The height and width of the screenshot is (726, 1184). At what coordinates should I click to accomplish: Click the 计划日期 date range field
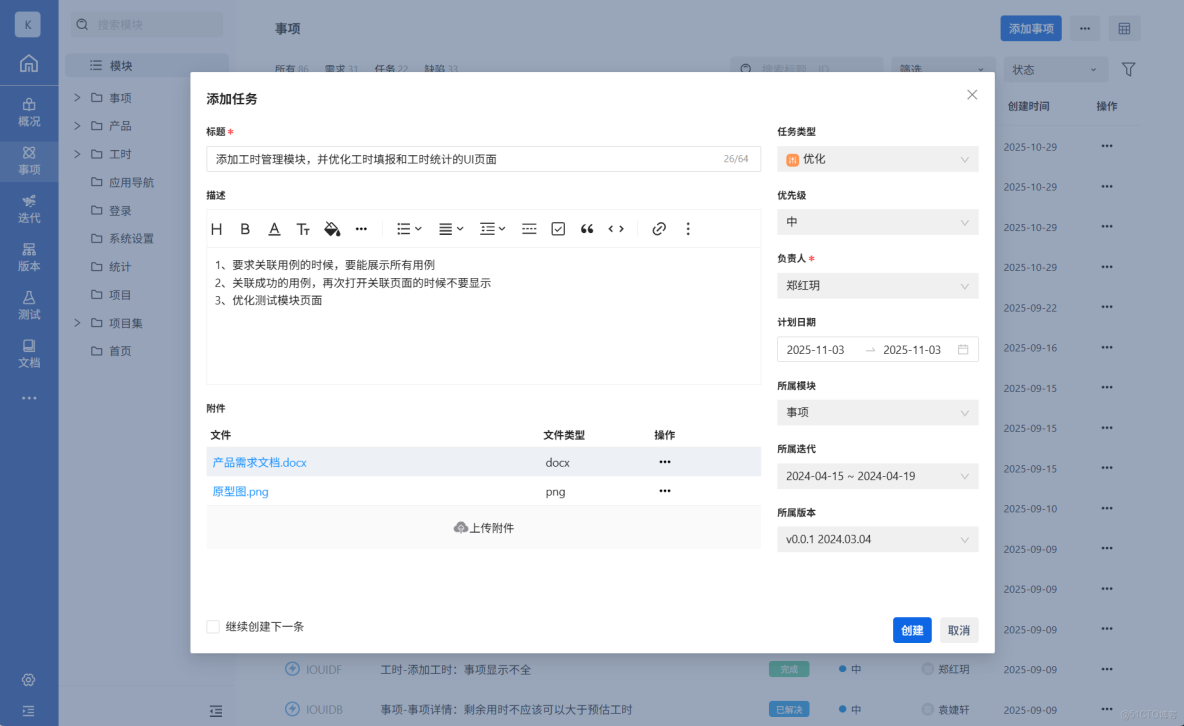click(x=877, y=349)
